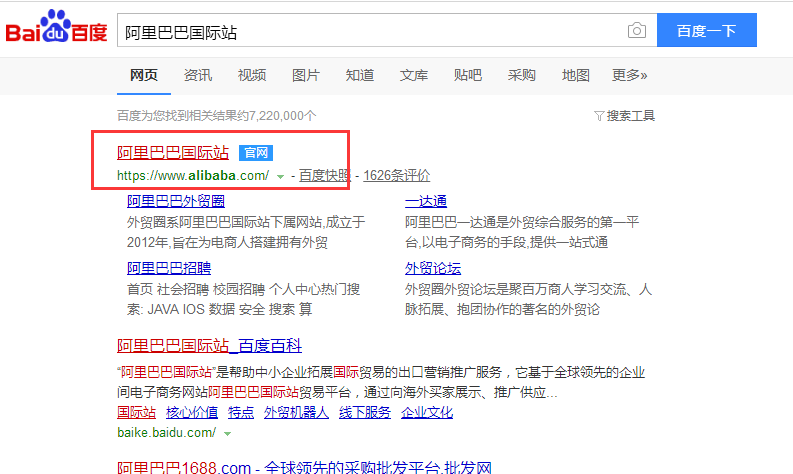The image size is (793, 474).
Task: Open the 外贸论坛 sublink
Action: pyautogui.click(x=433, y=268)
